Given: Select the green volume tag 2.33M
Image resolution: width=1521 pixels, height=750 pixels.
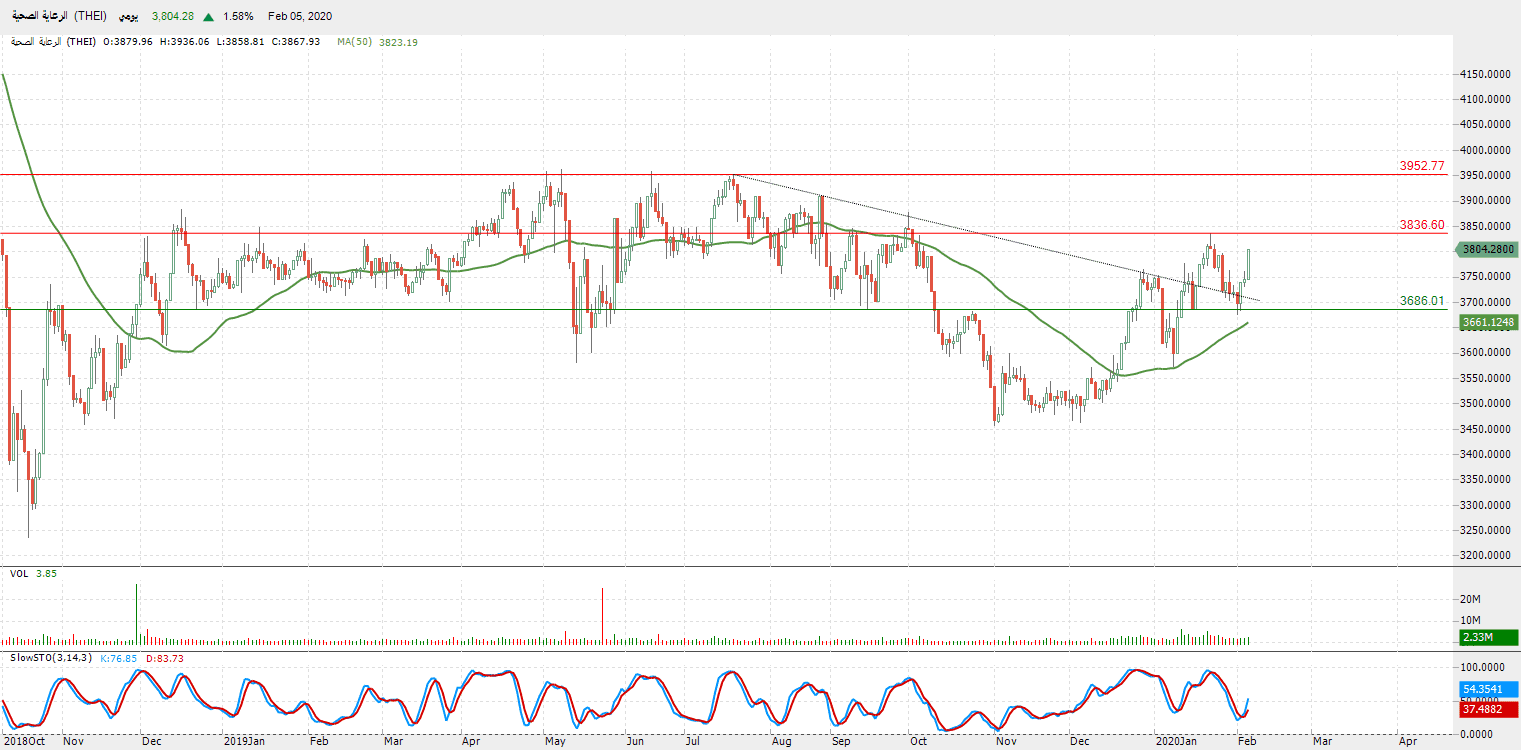Looking at the screenshot, I should coord(1489,637).
